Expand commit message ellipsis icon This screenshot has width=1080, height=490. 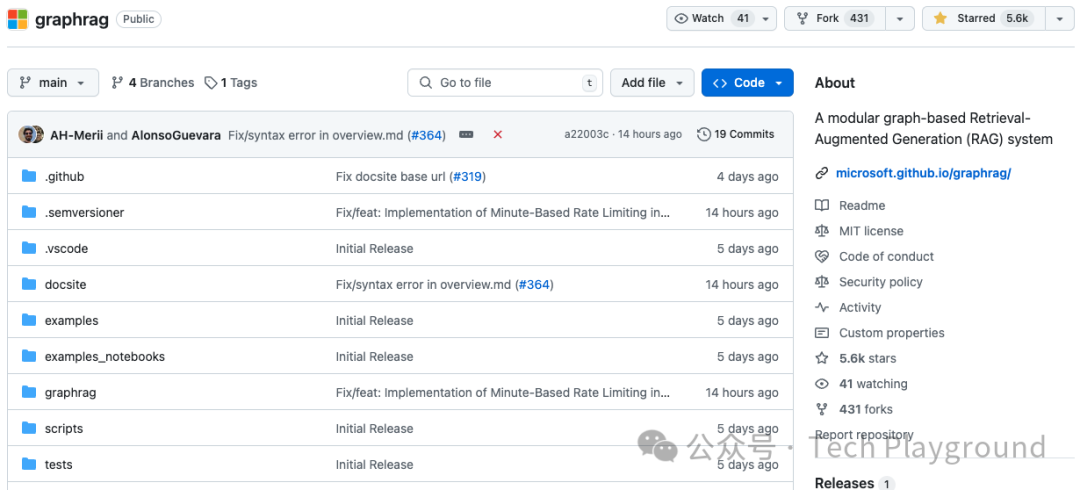pos(466,134)
